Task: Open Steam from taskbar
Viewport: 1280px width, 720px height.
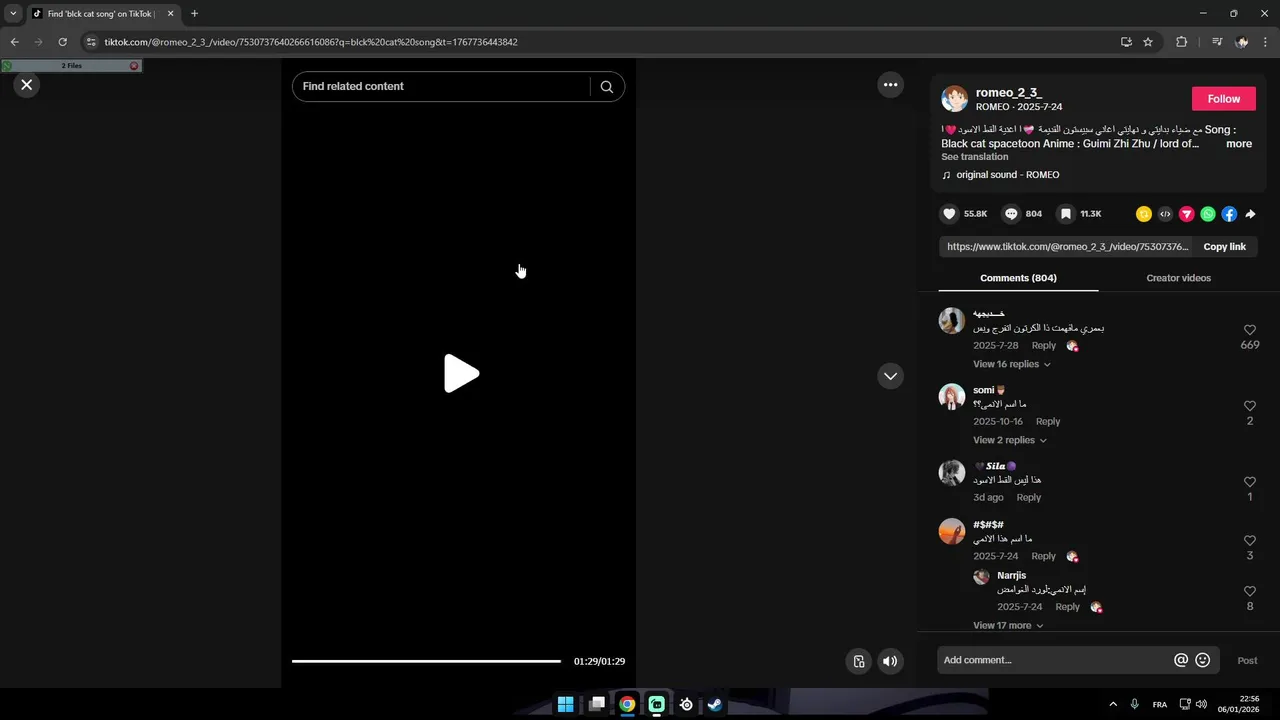Action: tap(715, 704)
